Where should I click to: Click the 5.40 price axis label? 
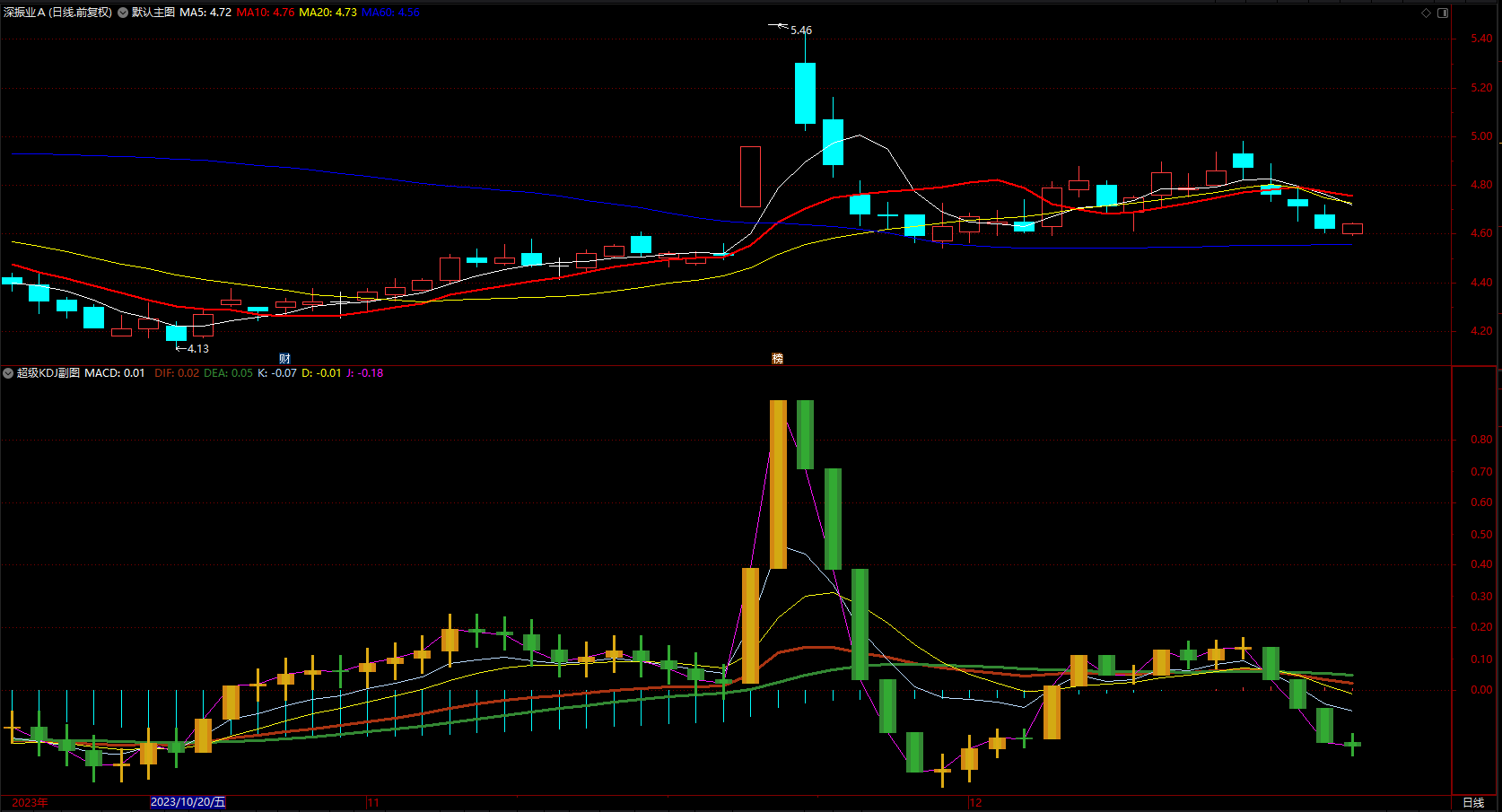click(x=1482, y=39)
